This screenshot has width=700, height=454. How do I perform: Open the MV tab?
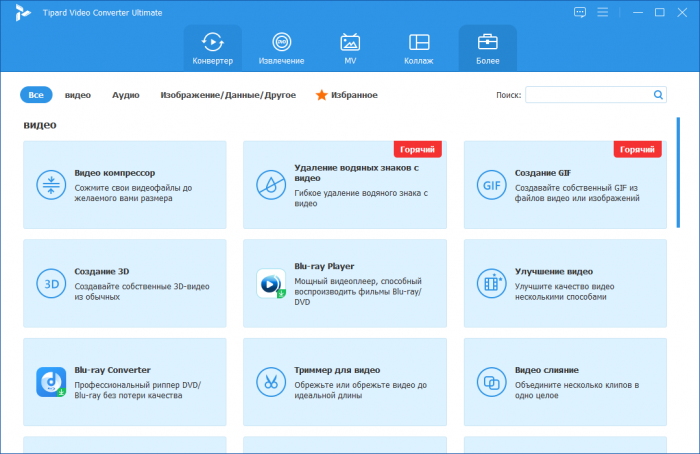(350, 49)
